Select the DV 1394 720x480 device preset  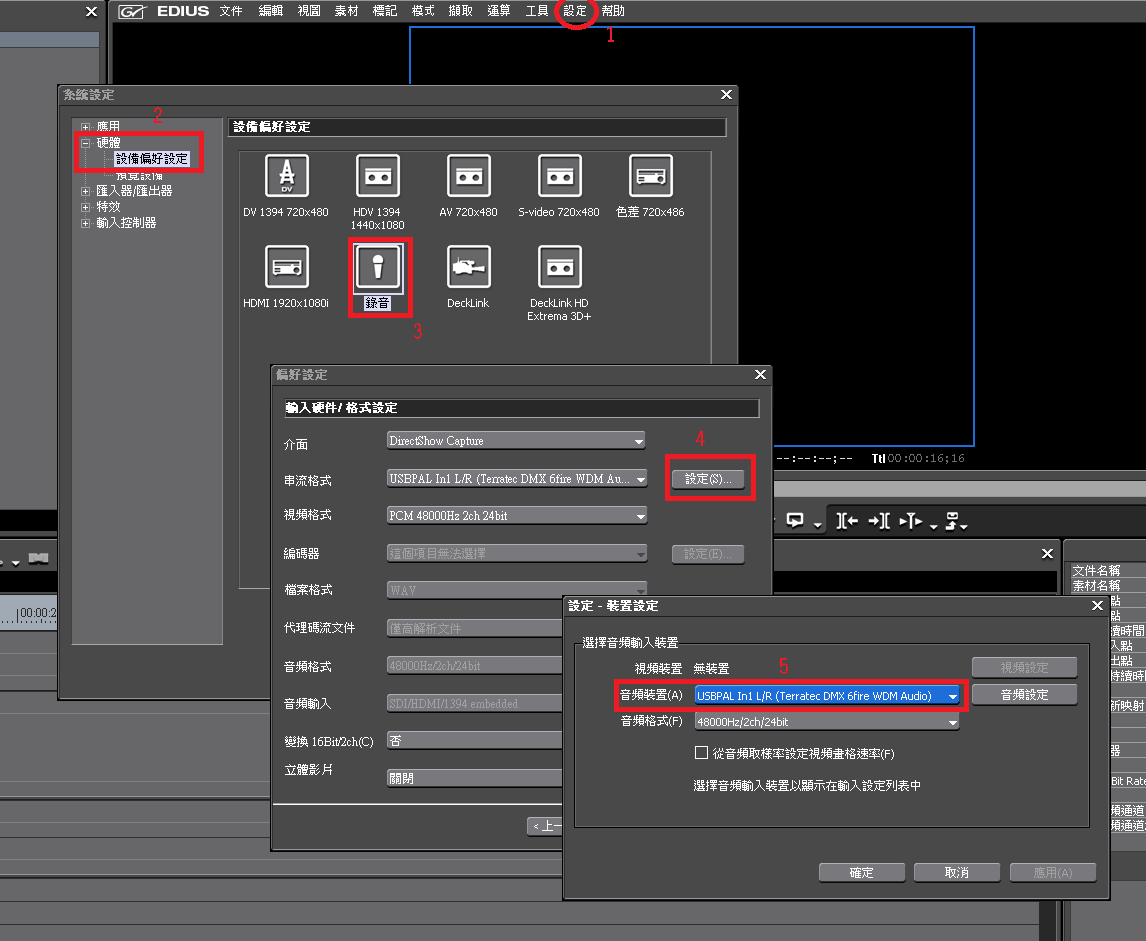tap(286, 177)
